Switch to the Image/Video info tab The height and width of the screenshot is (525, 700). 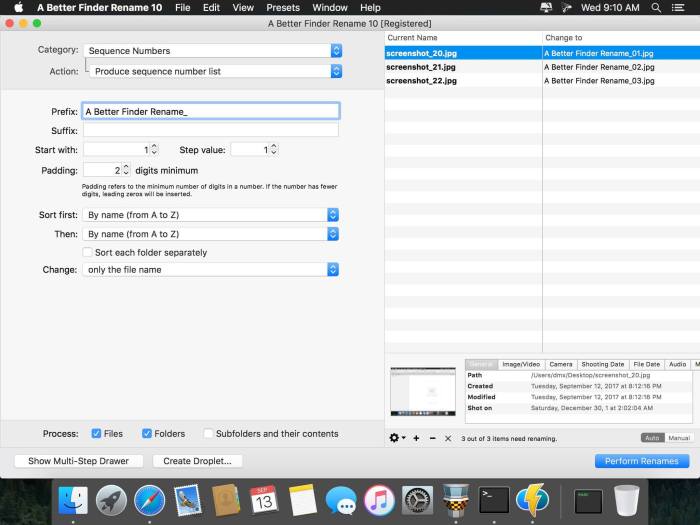pos(521,365)
